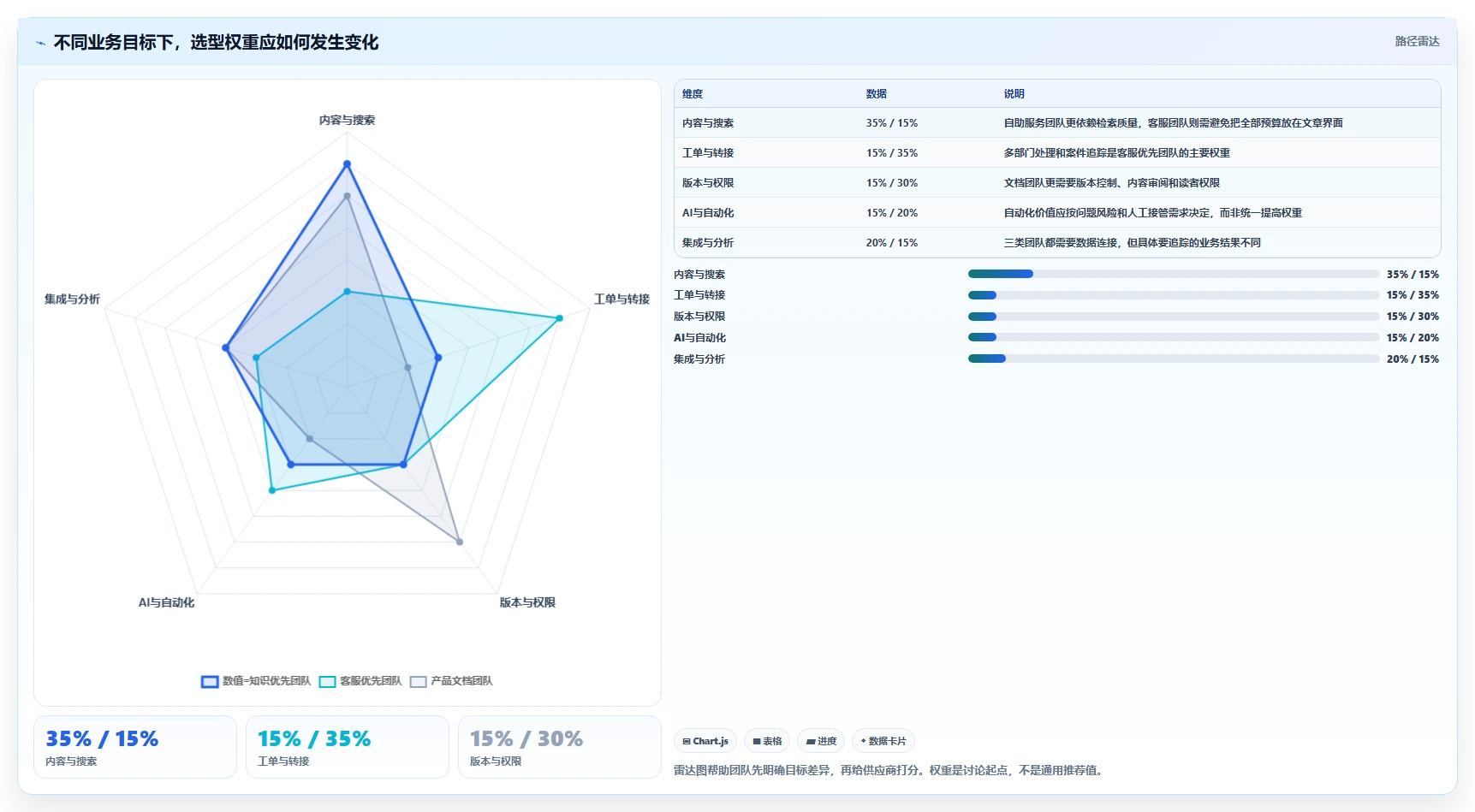1475x812 pixels.
Task: Click the 维度 column header
Action: pyautogui.click(x=693, y=94)
